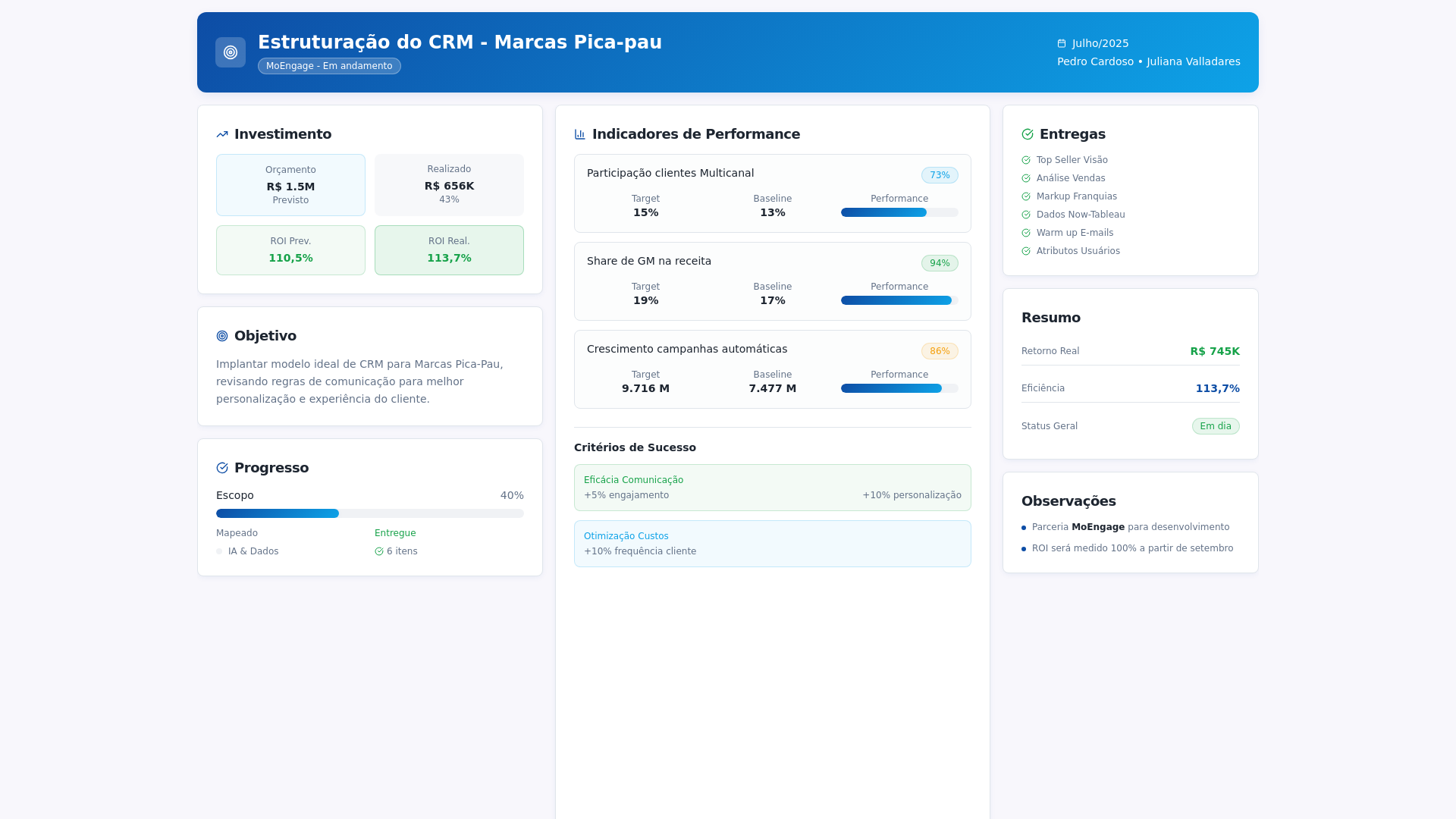Click the +10% personalização text
The height and width of the screenshot is (819, 1456).
(912, 495)
